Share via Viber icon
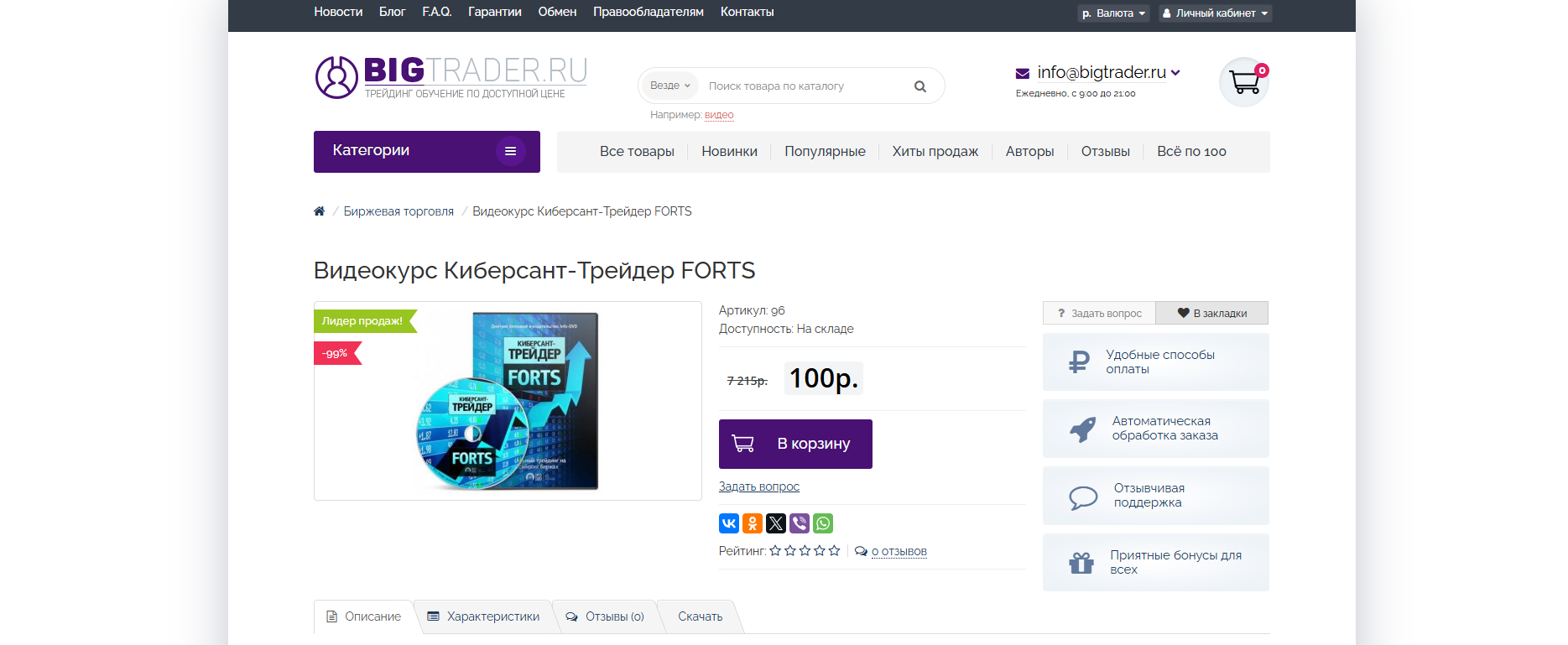Viewport: 1568px width, 645px height. [800, 523]
